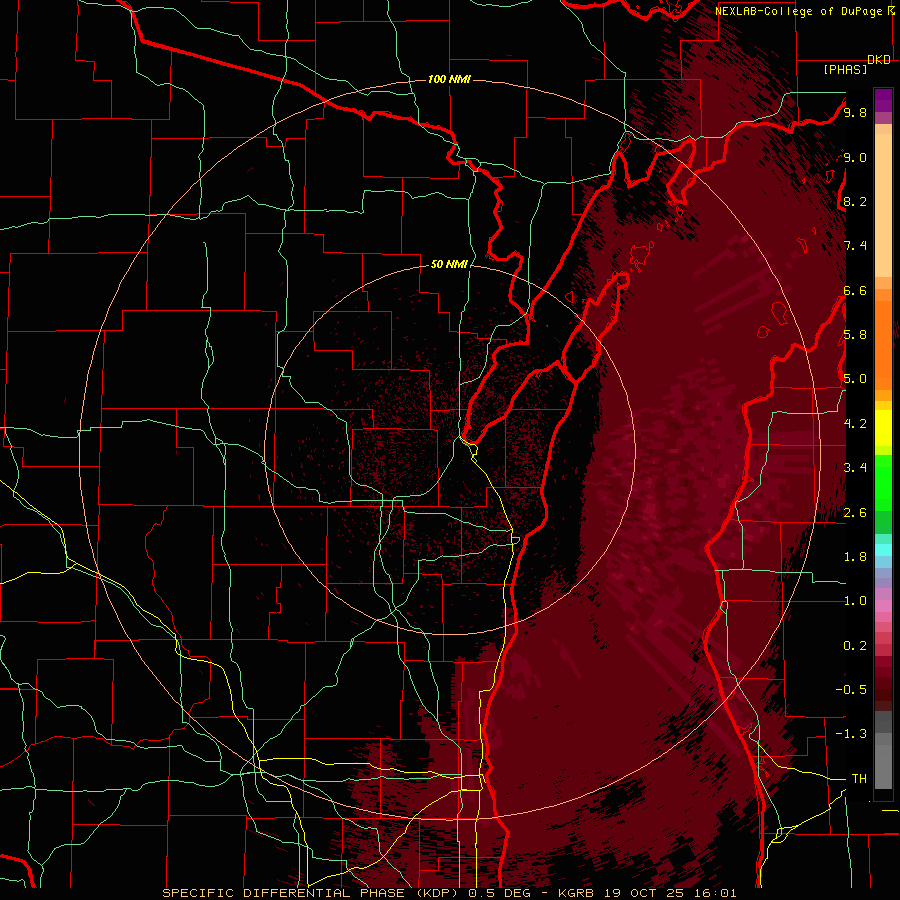Viewport: 900px width, 900px height.
Task: Click the 8.2 value on the scale
Action: tap(855, 201)
